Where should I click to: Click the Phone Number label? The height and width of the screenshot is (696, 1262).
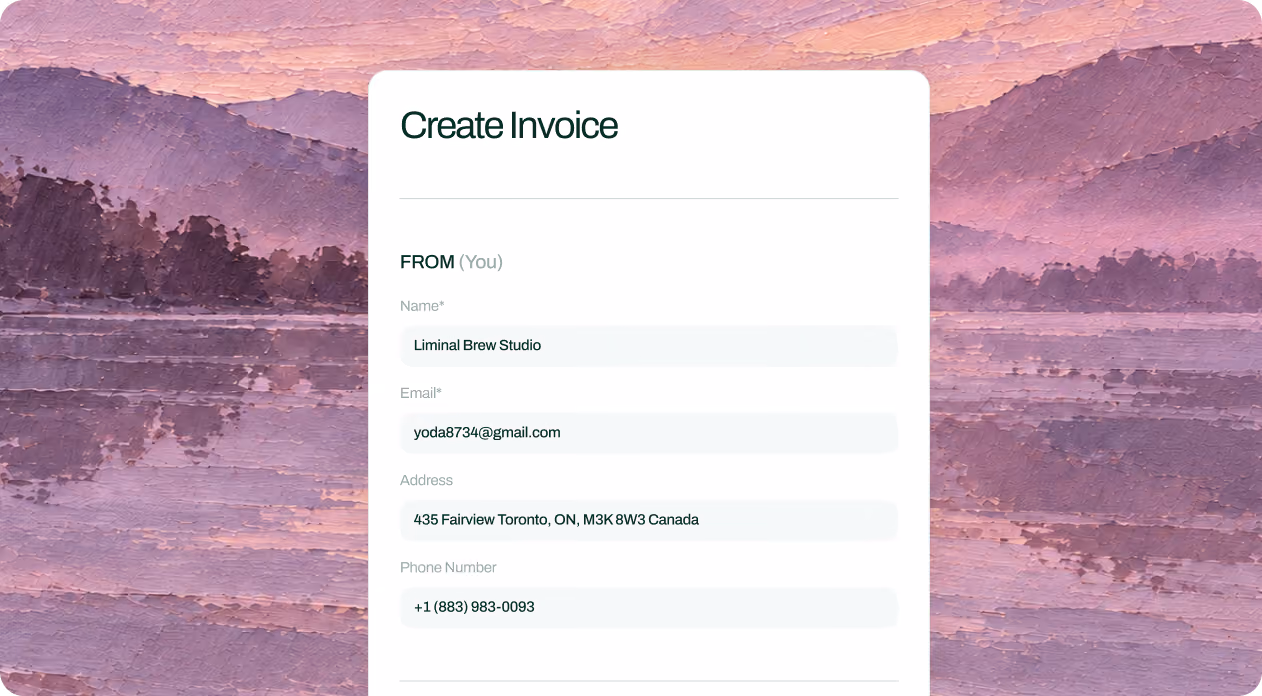pyautogui.click(x=448, y=567)
